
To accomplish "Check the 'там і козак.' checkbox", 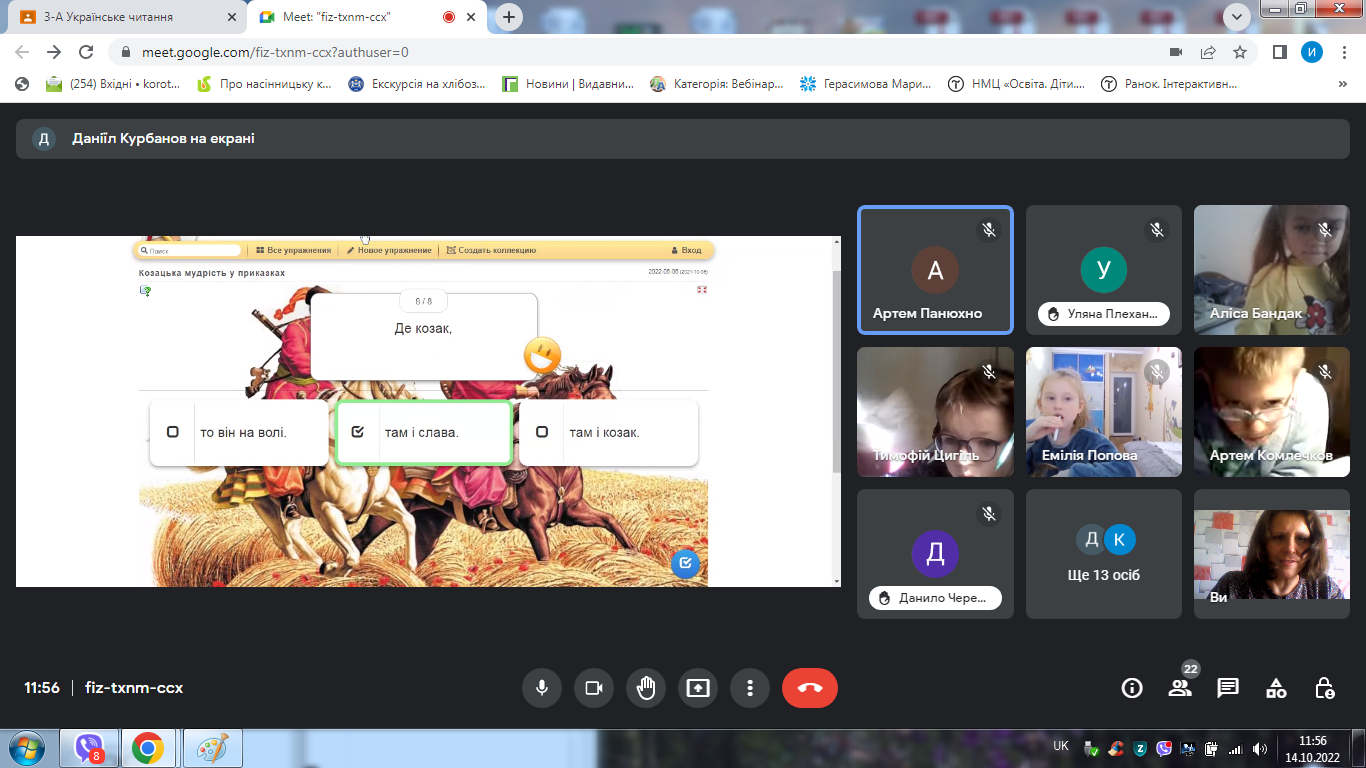I will (542, 432).
